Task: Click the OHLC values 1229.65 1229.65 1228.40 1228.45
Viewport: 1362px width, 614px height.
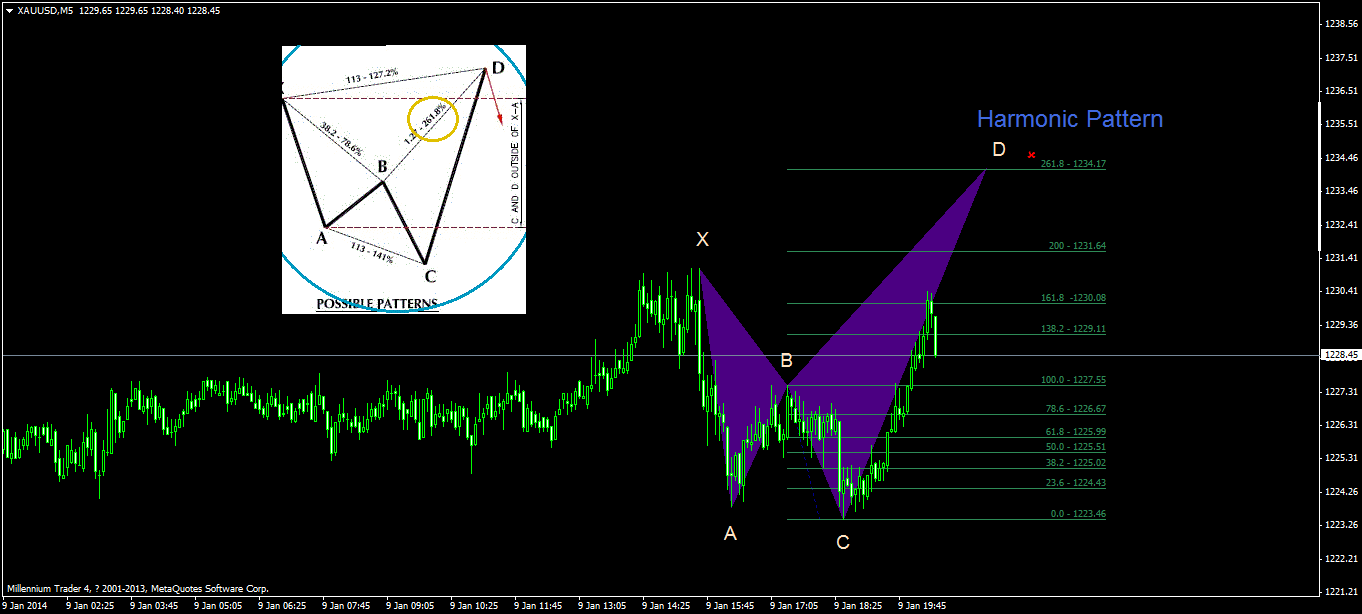Action: (x=149, y=10)
